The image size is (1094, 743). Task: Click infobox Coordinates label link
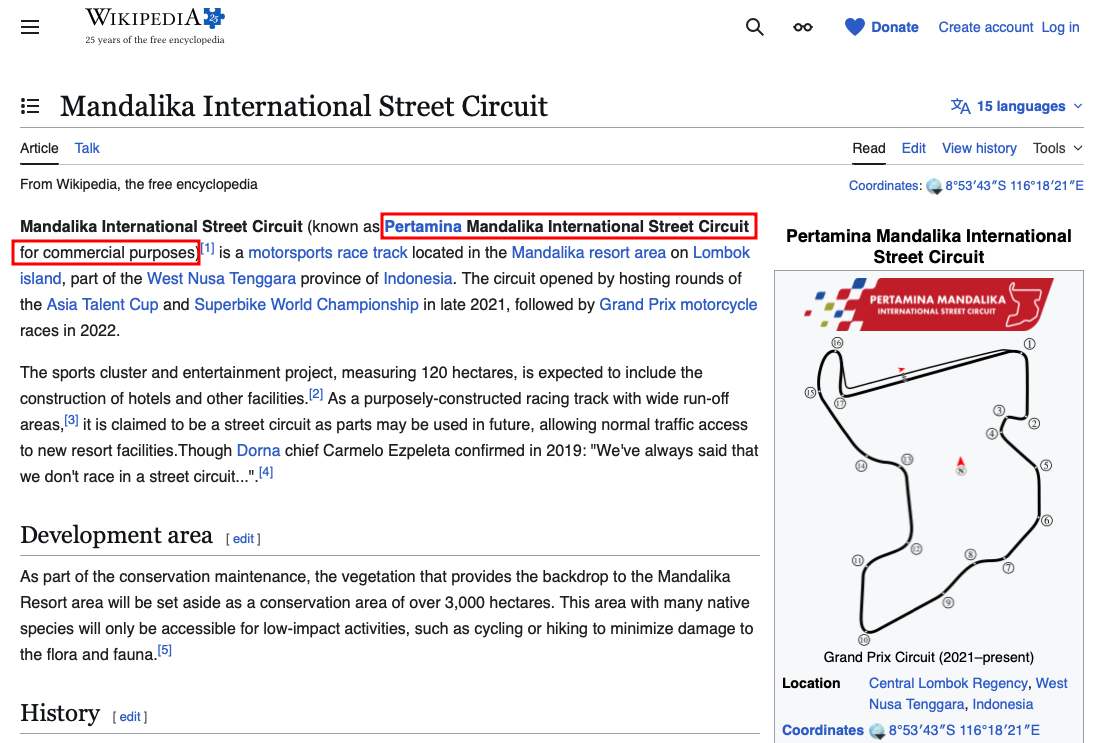coord(823,730)
